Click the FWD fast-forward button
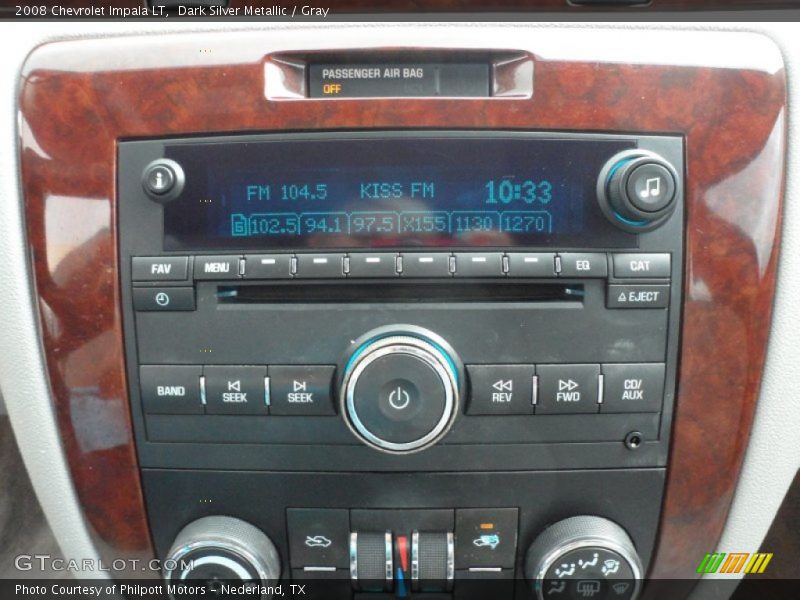800x600 pixels. click(x=567, y=390)
